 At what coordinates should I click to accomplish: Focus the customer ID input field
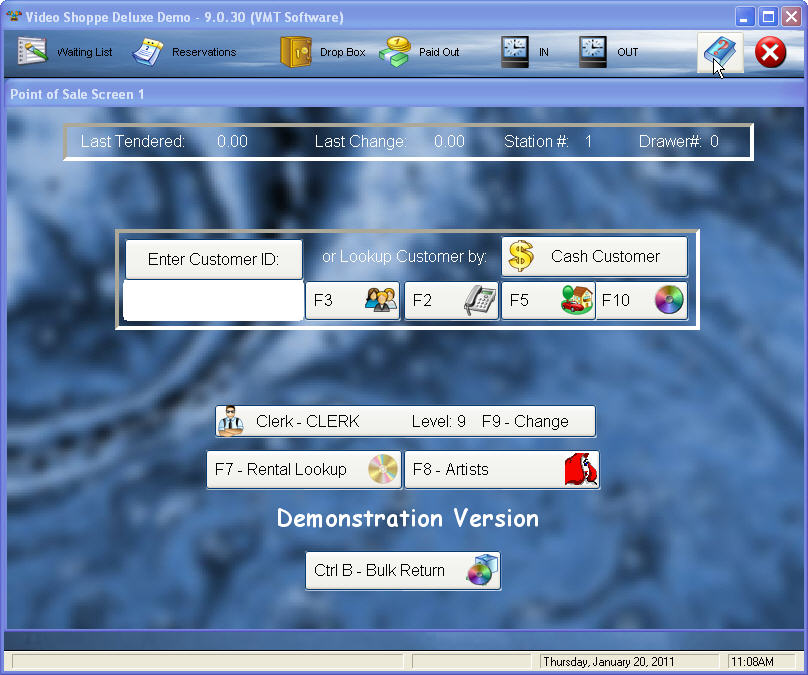(213, 300)
